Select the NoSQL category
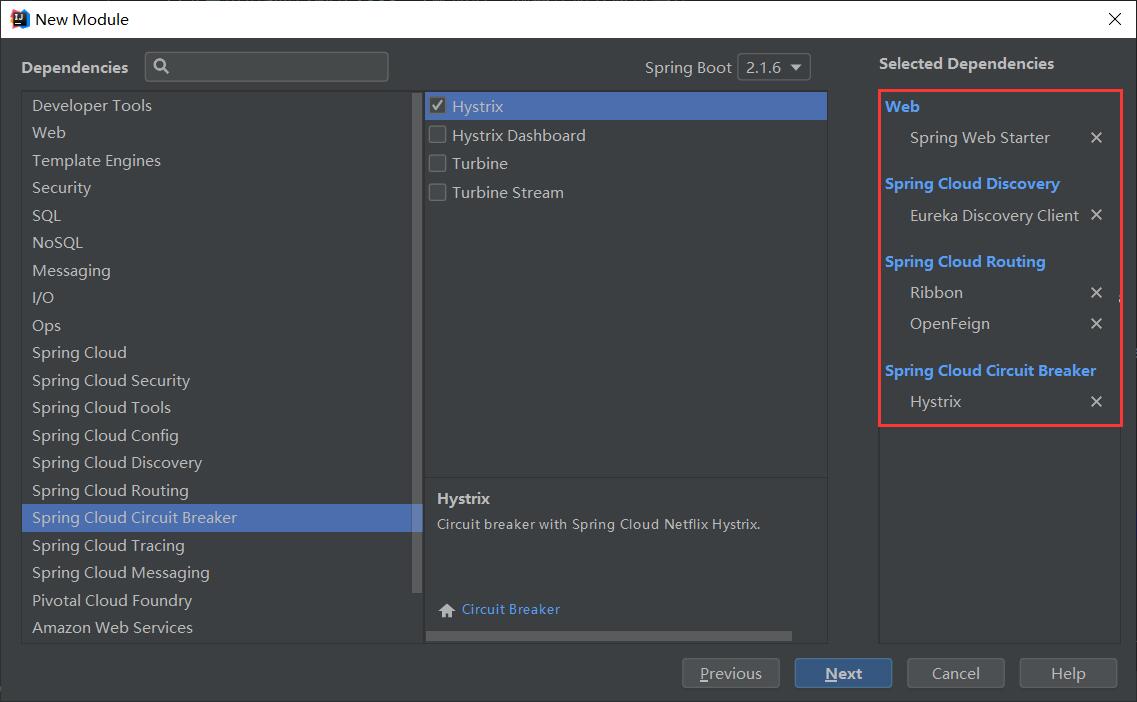1137x702 pixels. point(217,243)
